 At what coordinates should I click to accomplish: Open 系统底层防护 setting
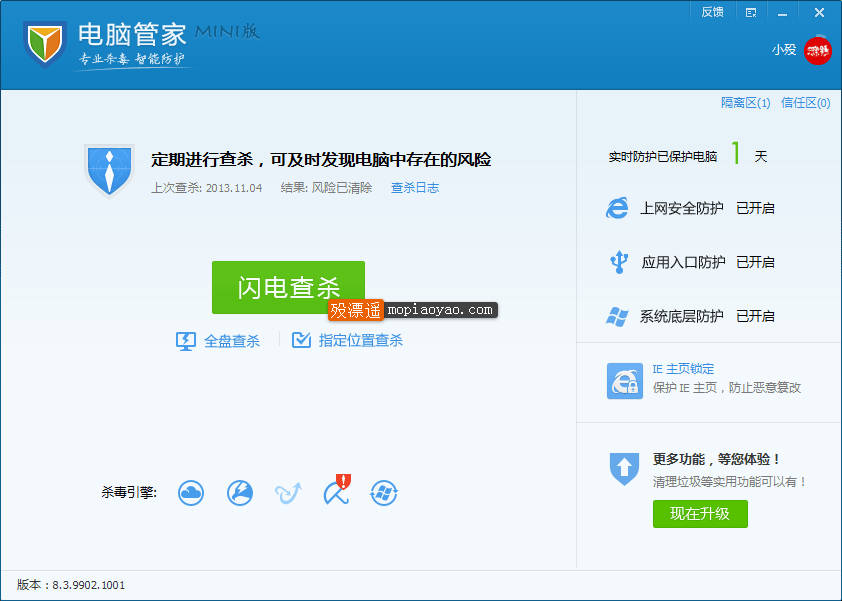pyautogui.click(x=681, y=316)
